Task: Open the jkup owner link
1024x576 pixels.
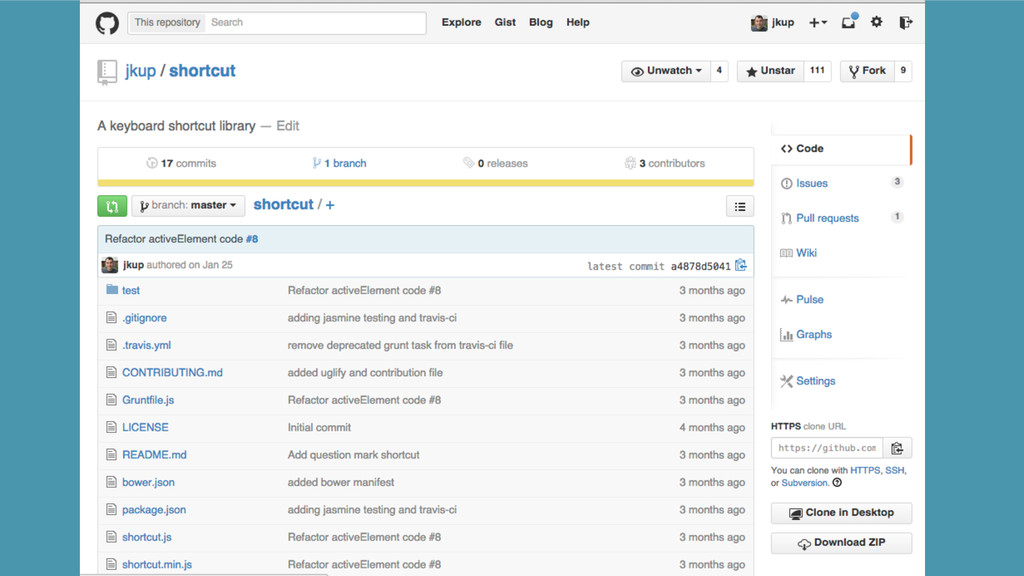Action: coord(140,71)
